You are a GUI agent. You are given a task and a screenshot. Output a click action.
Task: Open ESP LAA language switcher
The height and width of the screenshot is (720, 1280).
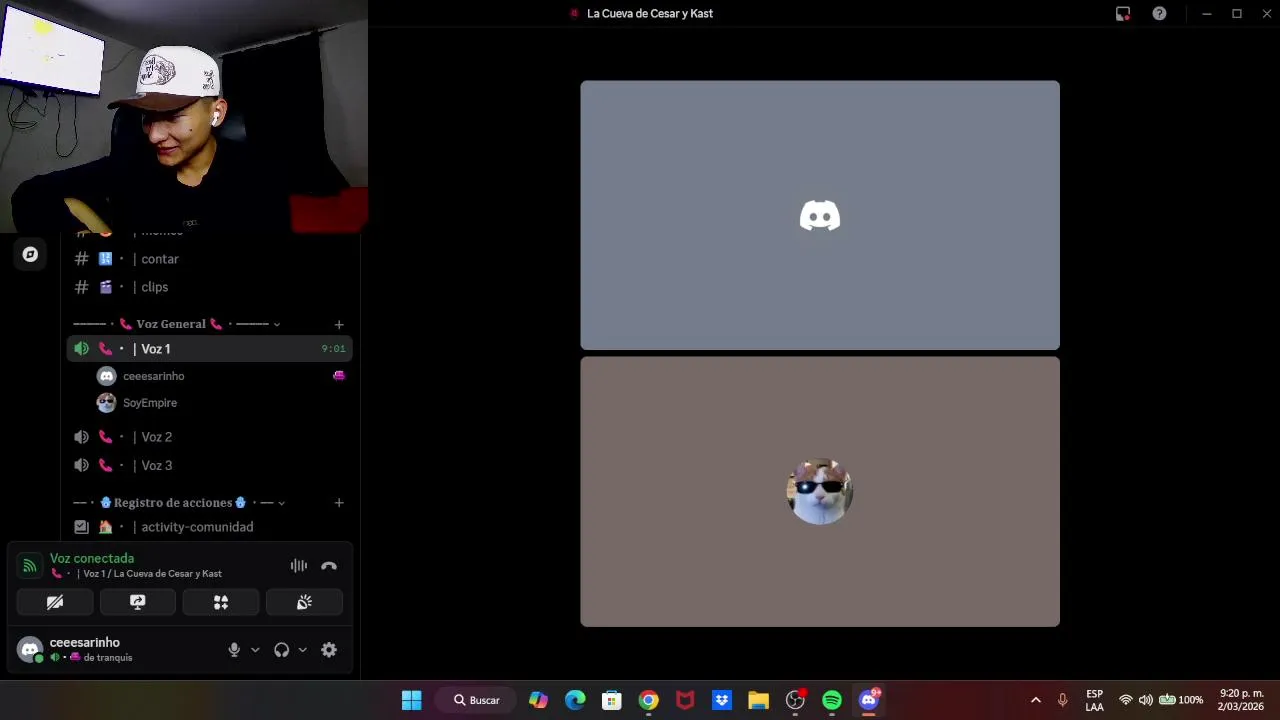click(x=1094, y=700)
